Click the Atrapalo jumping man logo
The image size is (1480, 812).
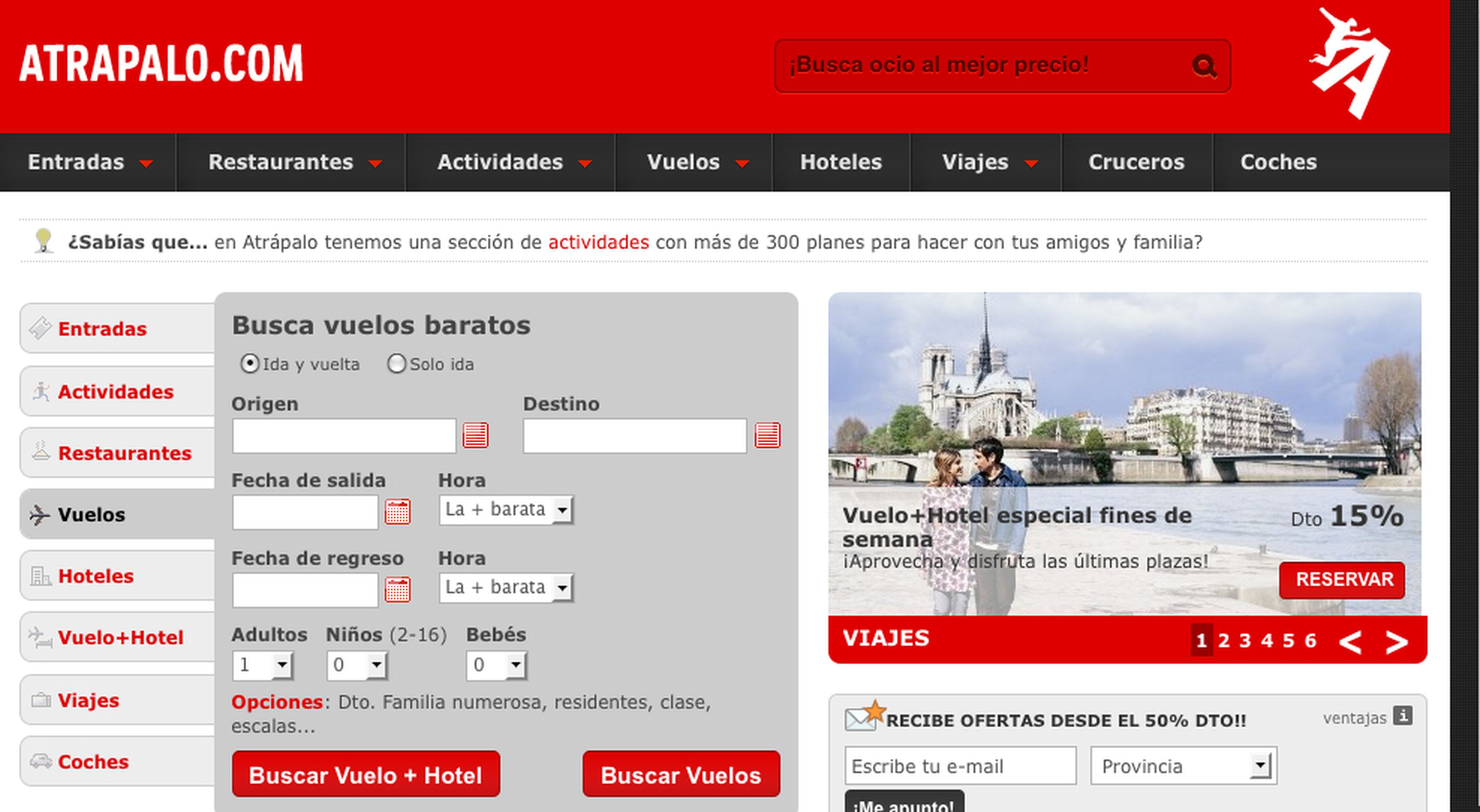[1350, 62]
